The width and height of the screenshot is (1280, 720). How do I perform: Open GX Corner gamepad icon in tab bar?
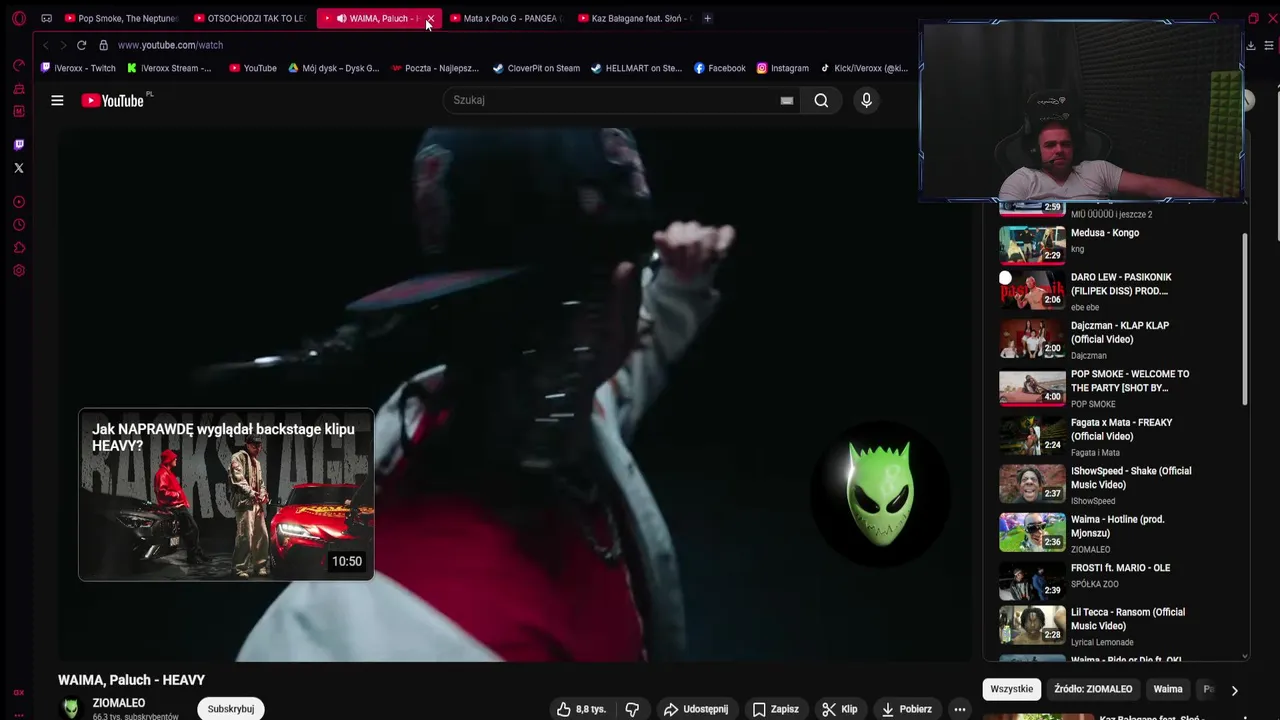point(46,18)
